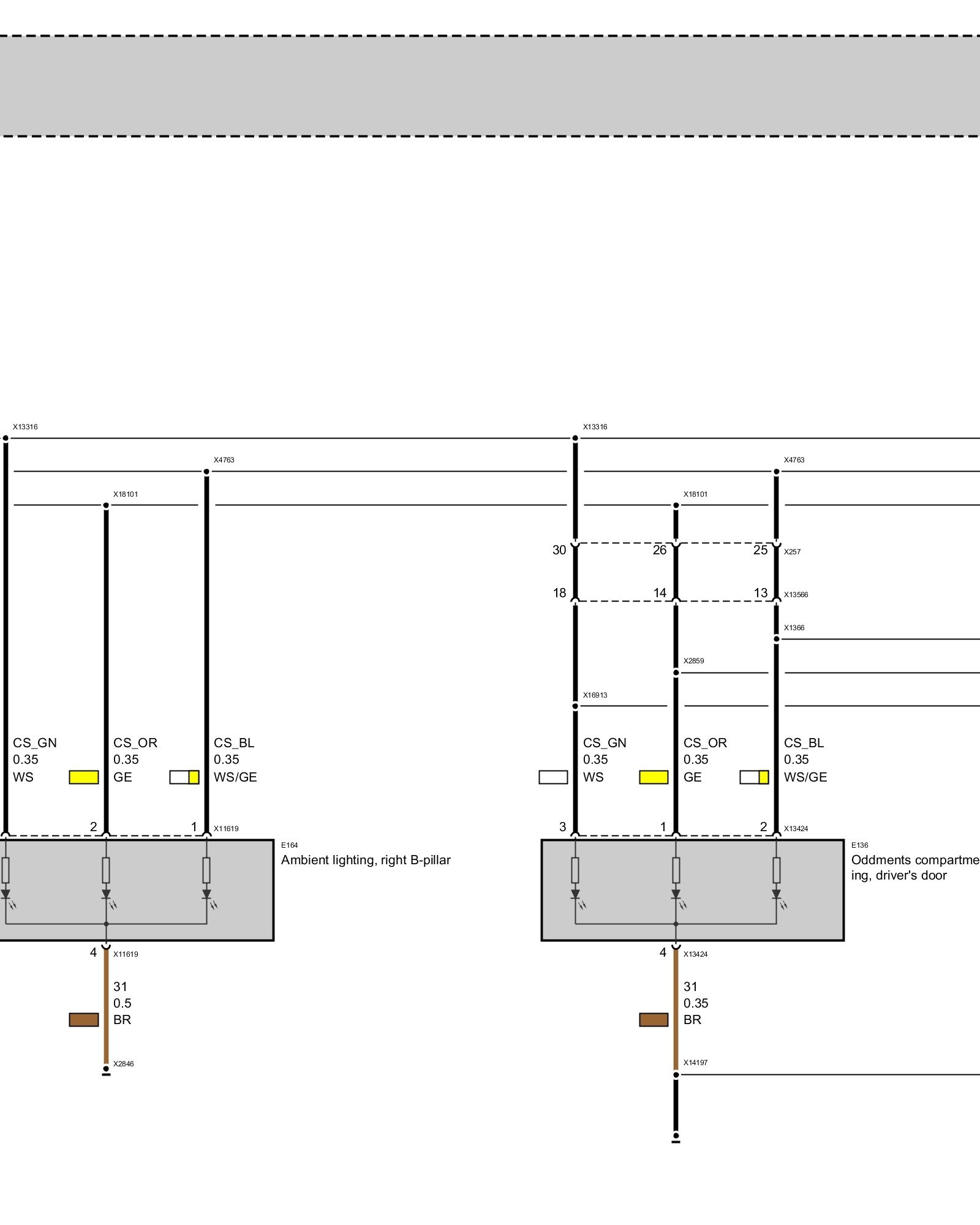980x1225 pixels.
Task: Click the white-yellow swatch next to E136's CS_BL wire
Action: (x=754, y=777)
